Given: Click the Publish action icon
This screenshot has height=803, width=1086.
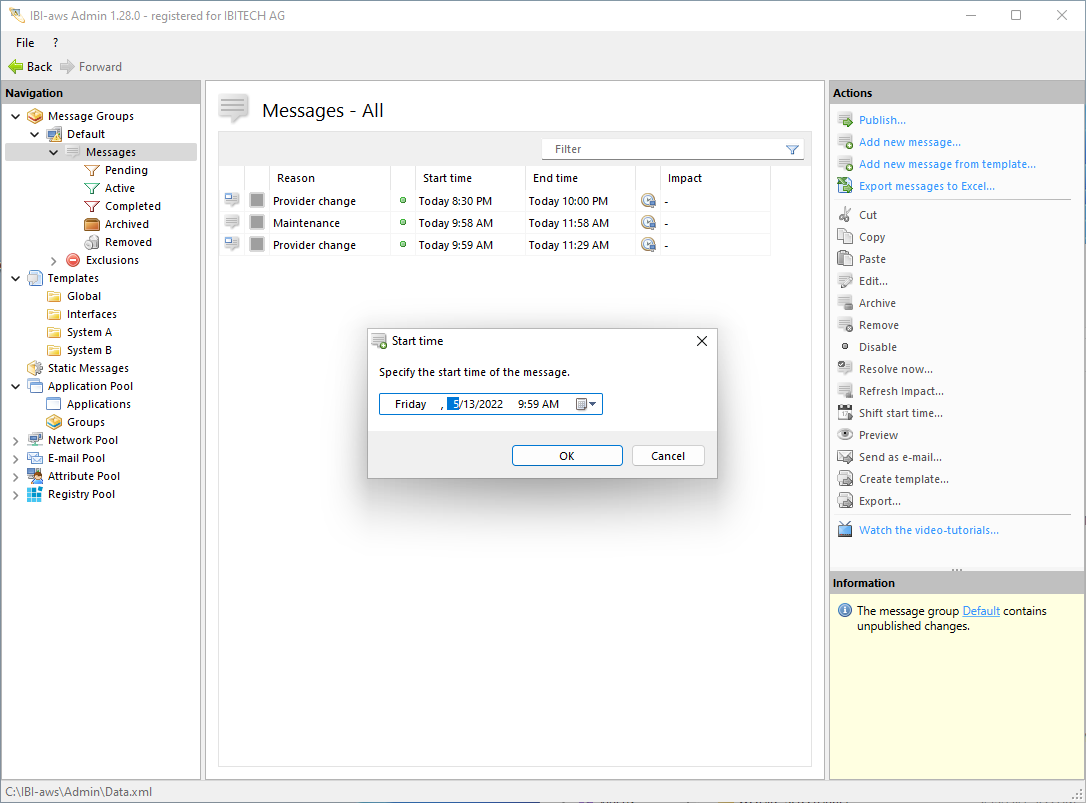Looking at the screenshot, I should tap(845, 120).
